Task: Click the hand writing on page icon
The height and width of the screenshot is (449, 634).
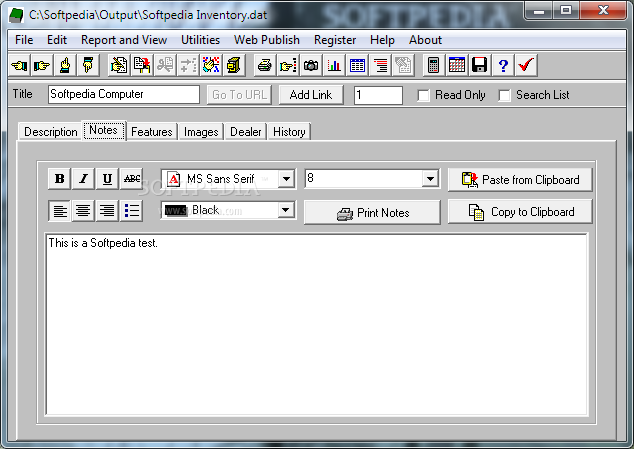Action: coord(119,65)
